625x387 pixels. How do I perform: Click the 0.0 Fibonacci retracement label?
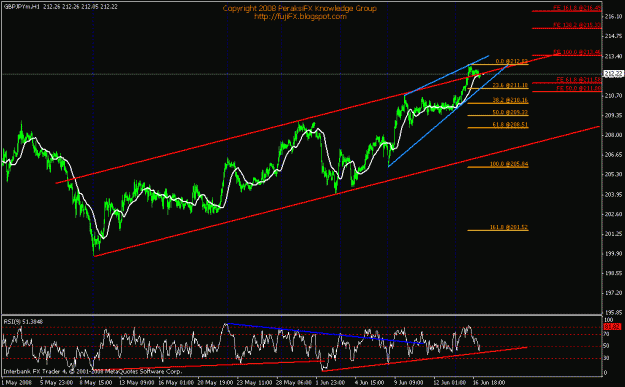tap(511, 61)
